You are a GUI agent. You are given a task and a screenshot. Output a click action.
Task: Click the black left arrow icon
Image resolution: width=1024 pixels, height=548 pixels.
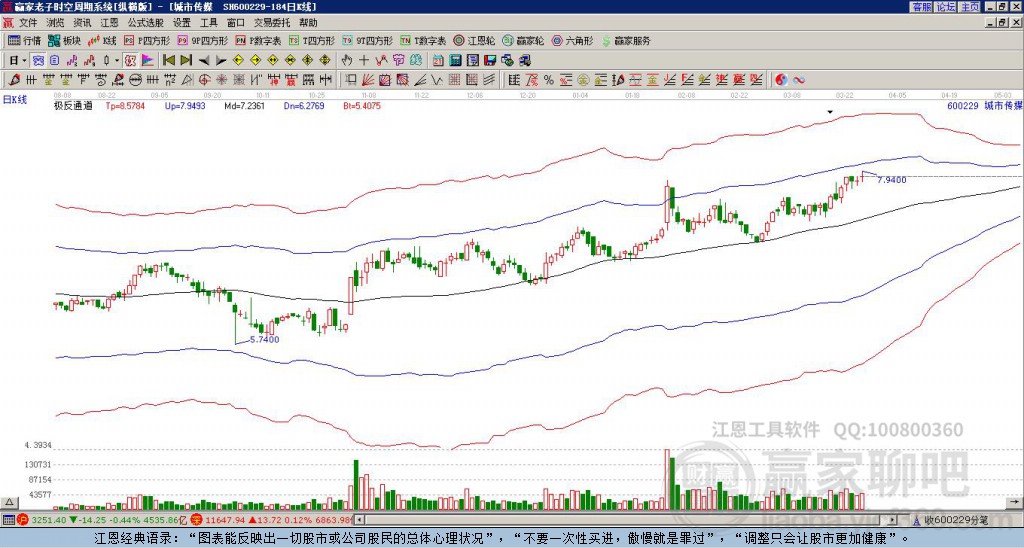pos(204,60)
